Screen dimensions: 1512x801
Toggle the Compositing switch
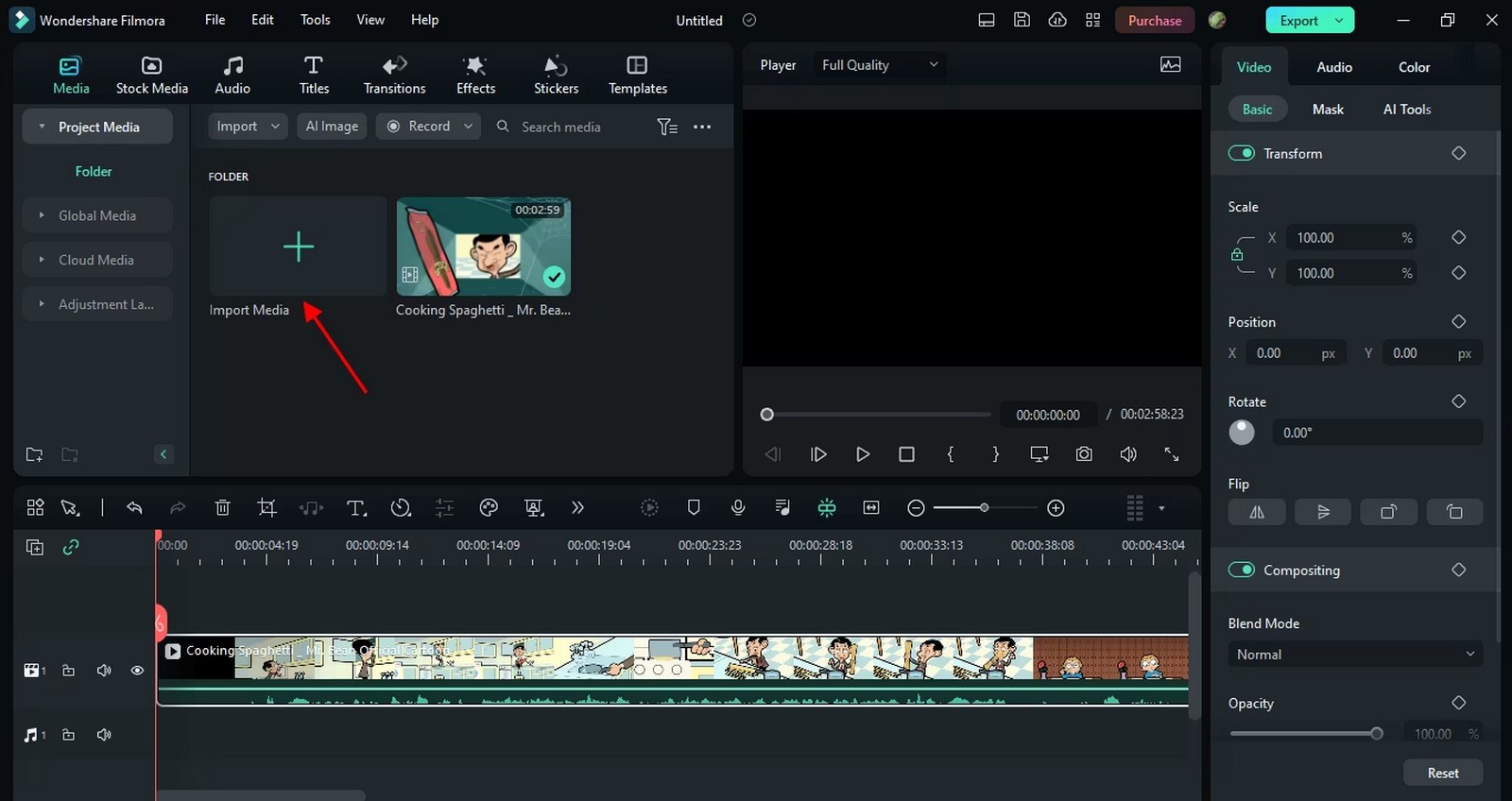1241,570
